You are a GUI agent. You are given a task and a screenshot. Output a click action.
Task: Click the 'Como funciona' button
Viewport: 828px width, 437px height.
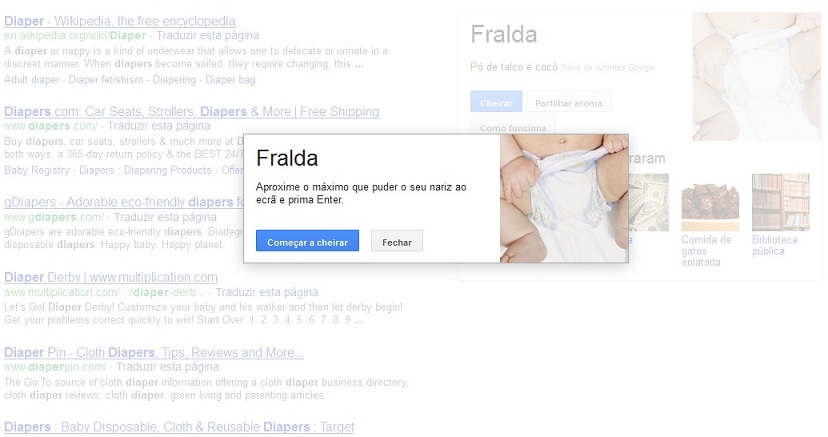point(513,127)
